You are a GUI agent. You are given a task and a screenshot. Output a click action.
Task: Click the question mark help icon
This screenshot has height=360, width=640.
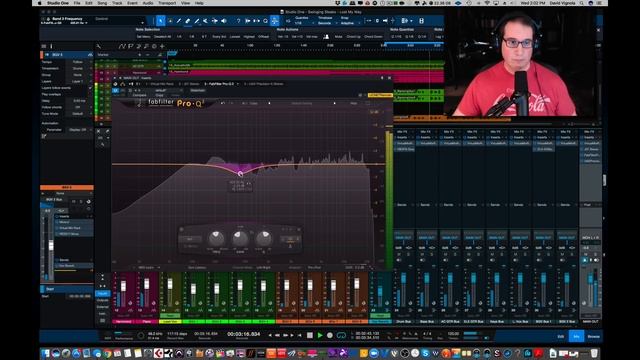[239, 20]
